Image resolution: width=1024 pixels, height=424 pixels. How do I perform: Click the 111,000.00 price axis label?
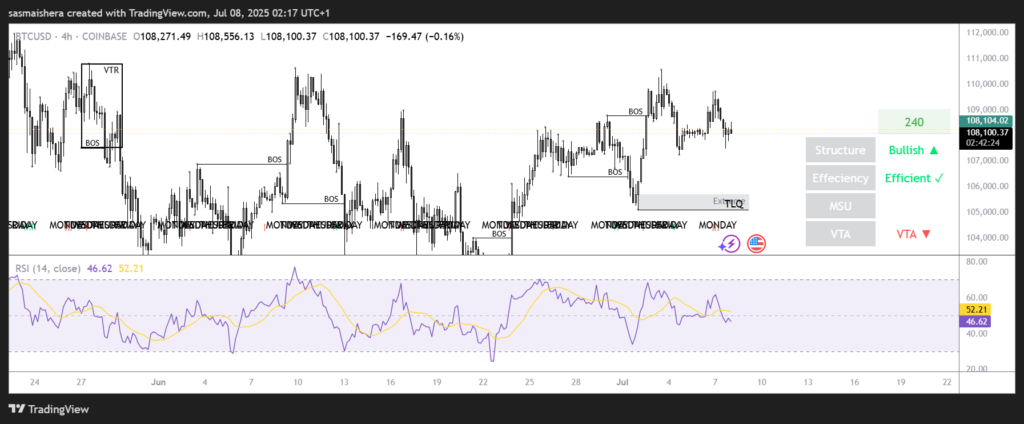click(x=989, y=58)
